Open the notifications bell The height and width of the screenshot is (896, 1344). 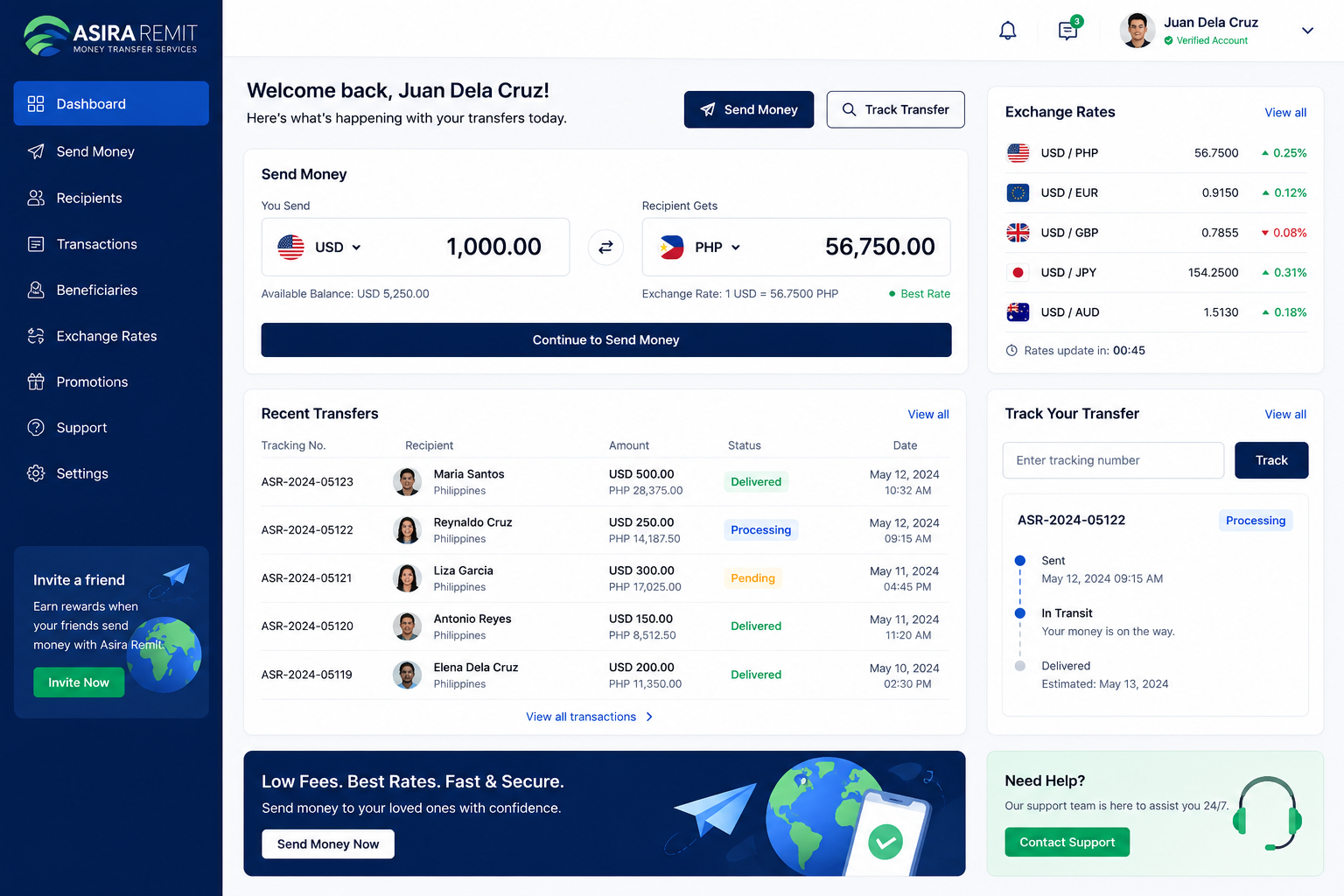[1008, 31]
